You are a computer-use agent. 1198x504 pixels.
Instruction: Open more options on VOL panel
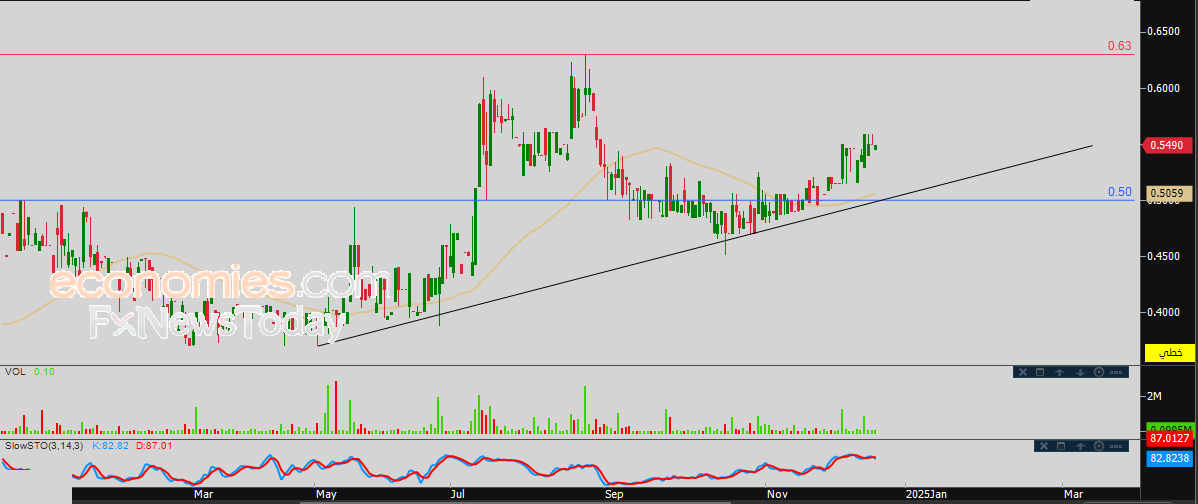(x=1116, y=373)
